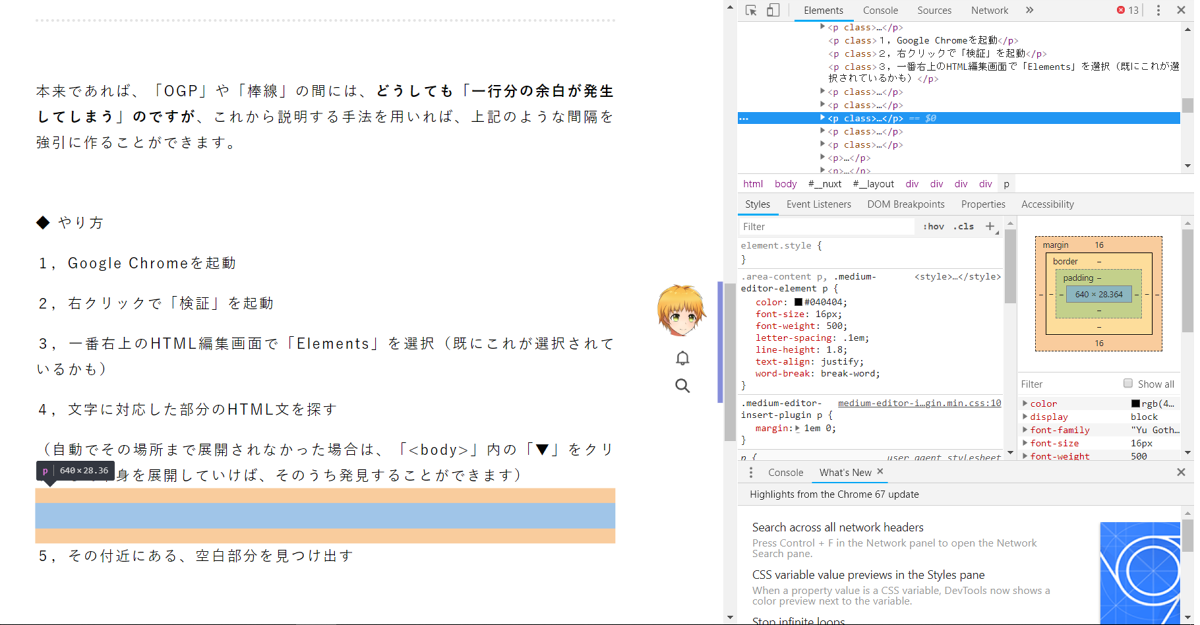Expand the font-family computed property
This screenshot has width=1200, height=625.
click(1025, 430)
